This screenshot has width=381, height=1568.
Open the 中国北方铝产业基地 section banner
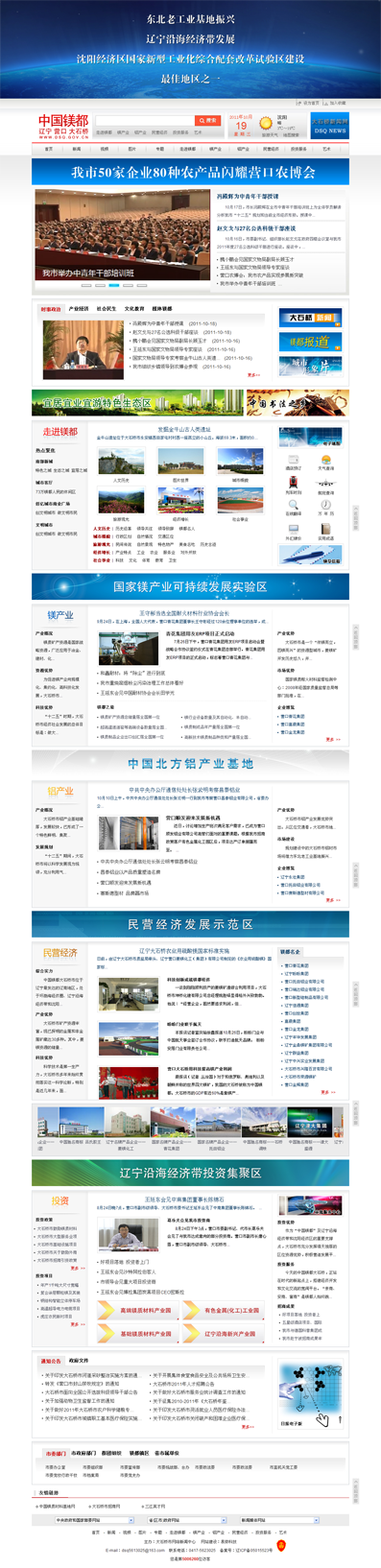190,764
